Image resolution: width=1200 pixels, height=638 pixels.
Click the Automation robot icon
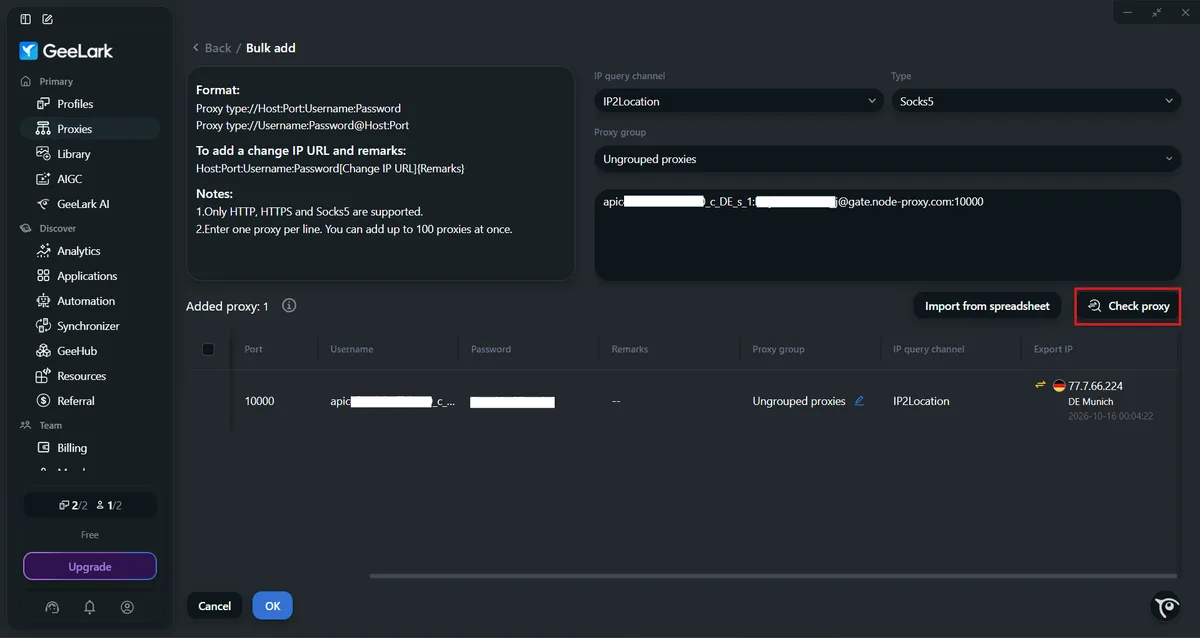43,301
